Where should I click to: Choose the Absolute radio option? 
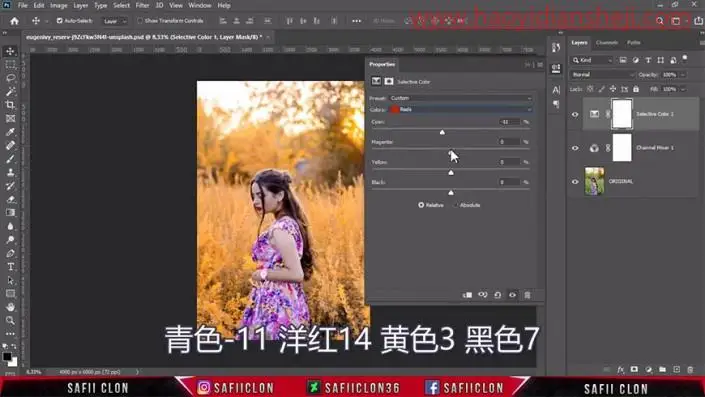tap(455, 205)
